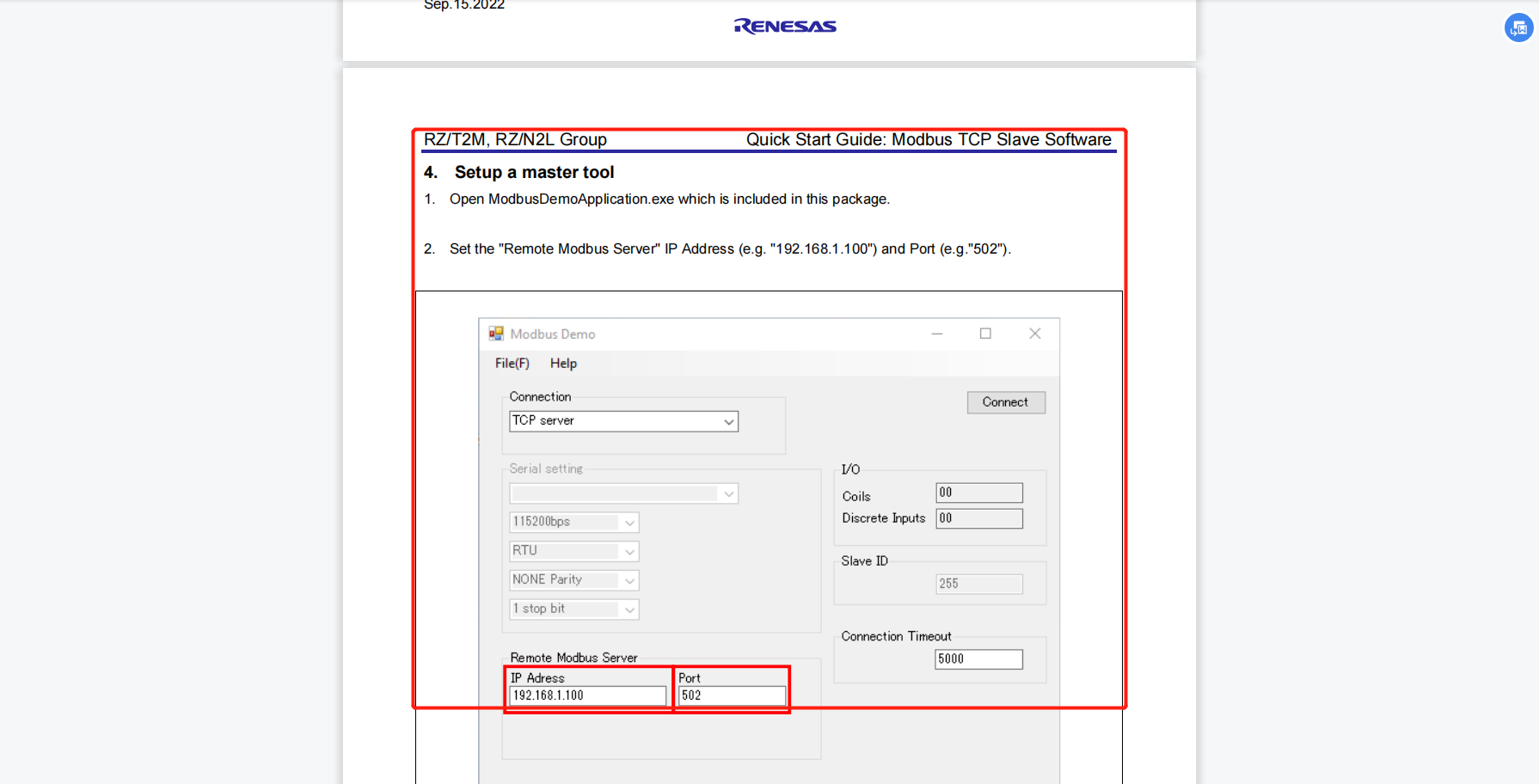The width and height of the screenshot is (1539, 784).
Task: Open the Help menu
Action: coord(563,363)
